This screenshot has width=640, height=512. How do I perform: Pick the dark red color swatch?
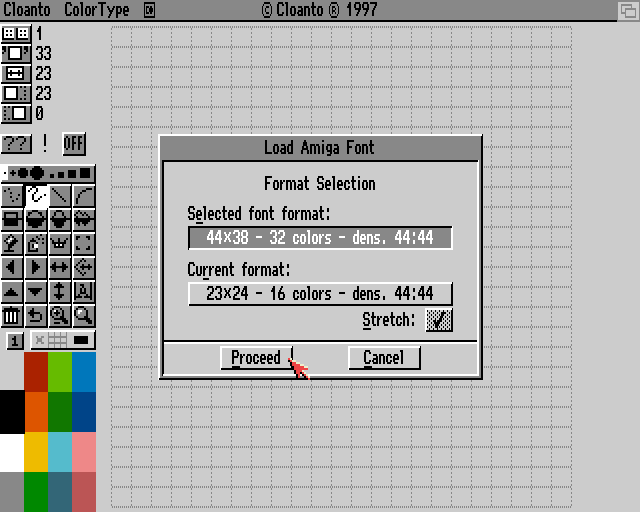click(36, 372)
